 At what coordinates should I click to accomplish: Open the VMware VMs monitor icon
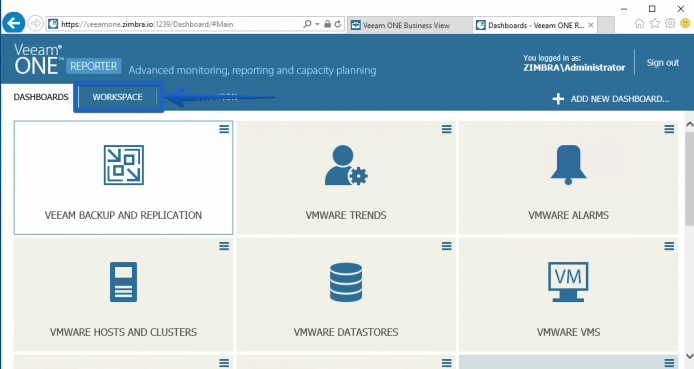[568, 282]
